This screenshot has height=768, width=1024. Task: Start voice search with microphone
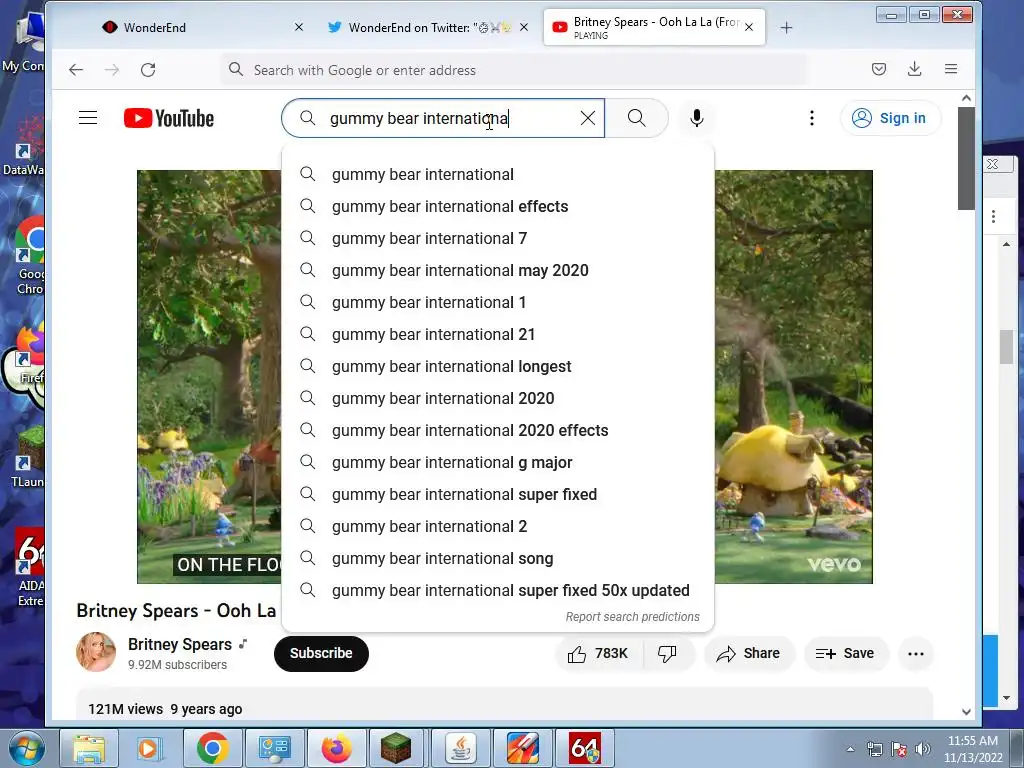click(697, 118)
